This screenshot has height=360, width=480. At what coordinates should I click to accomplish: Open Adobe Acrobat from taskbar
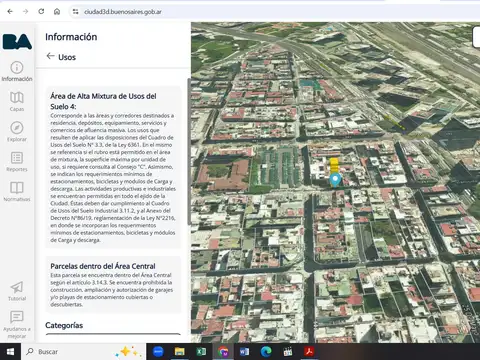[x=309, y=352]
